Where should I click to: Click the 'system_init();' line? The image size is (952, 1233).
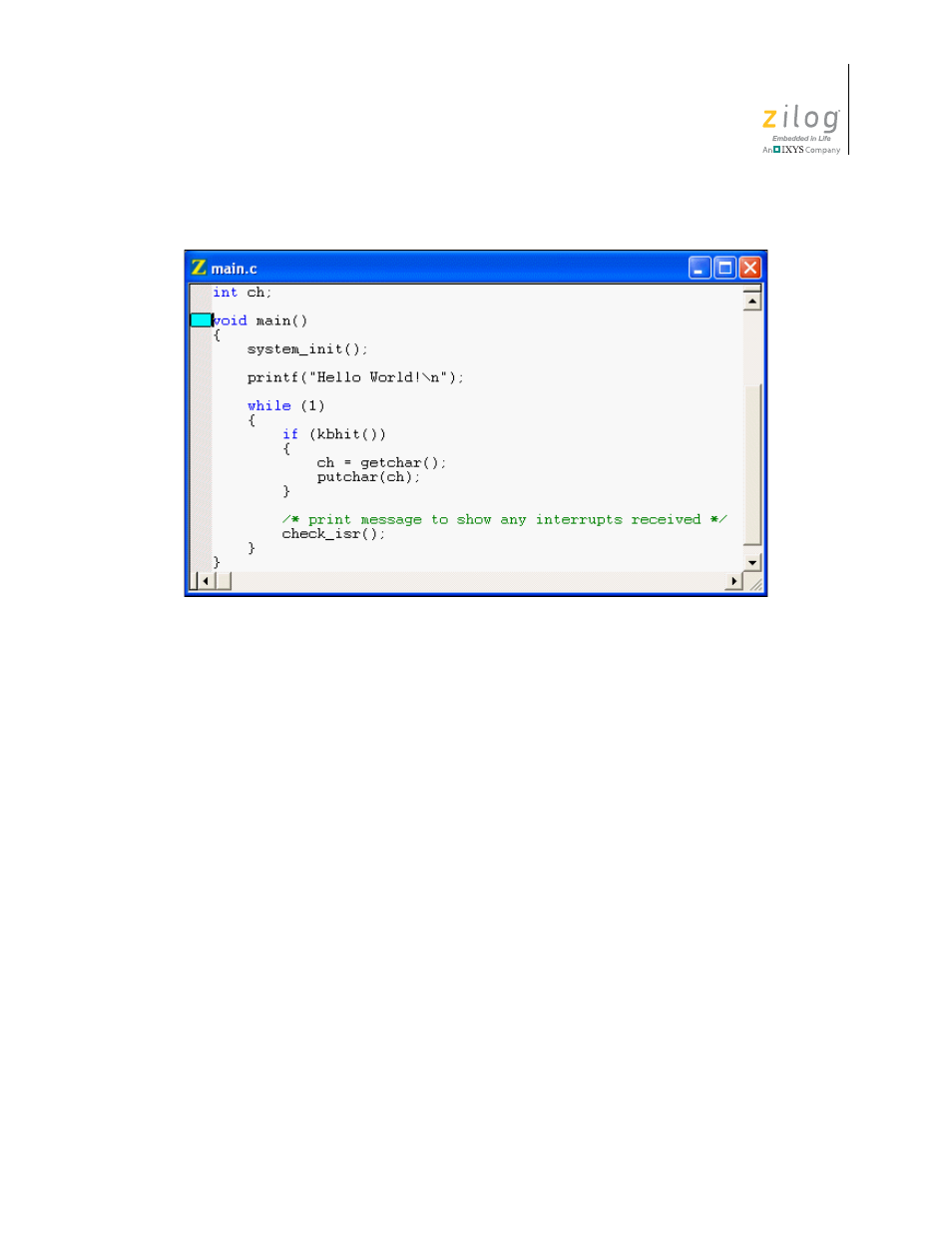(x=307, y=349)
